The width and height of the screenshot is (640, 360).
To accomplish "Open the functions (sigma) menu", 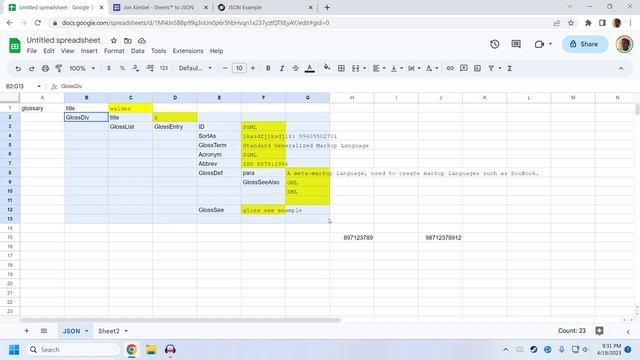I will coord(509,69).
